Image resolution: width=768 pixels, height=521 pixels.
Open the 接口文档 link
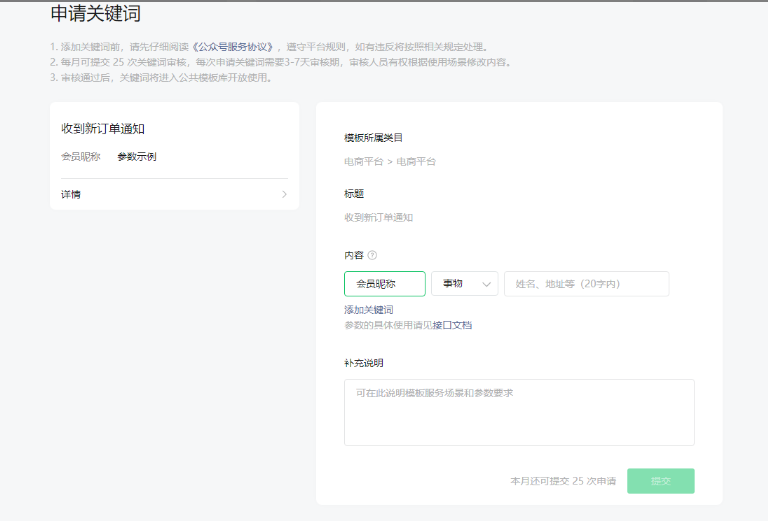point(452,325)
